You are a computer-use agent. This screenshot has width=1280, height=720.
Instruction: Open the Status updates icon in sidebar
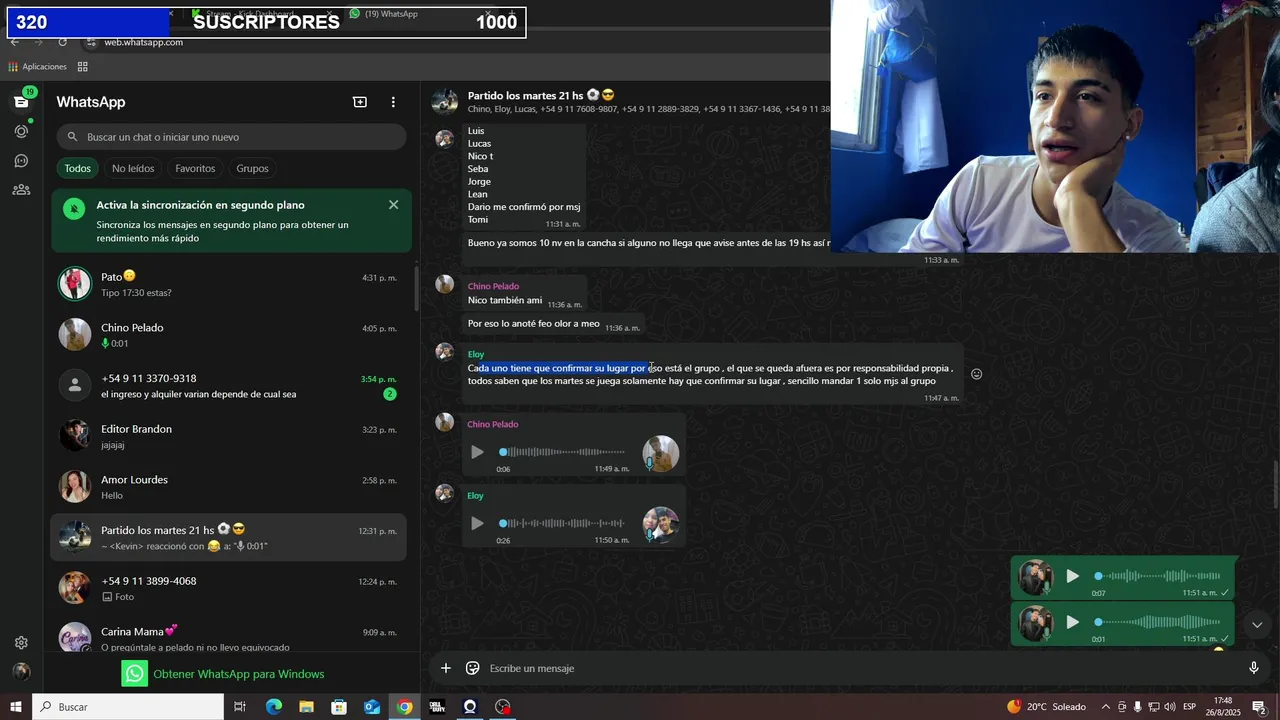click(21, 131)
